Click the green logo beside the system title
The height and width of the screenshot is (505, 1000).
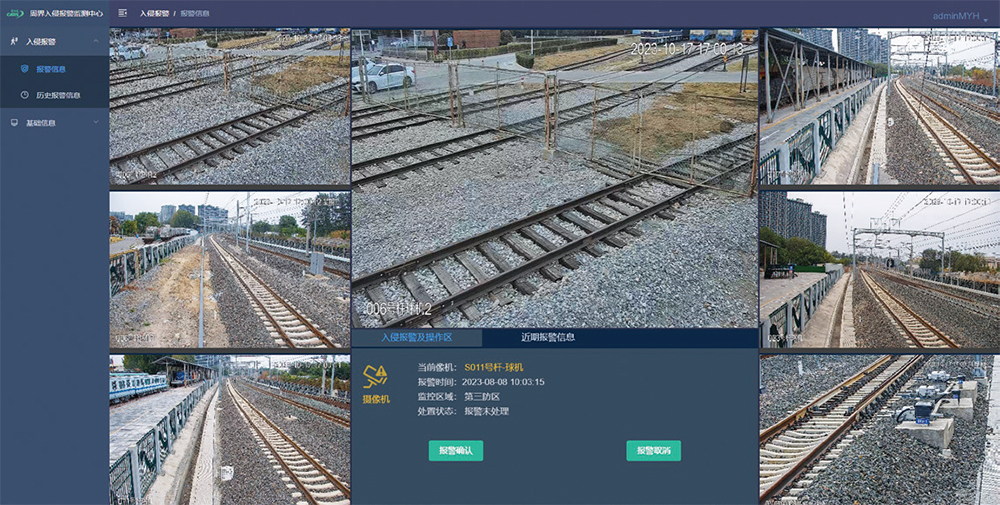[x=15, y=14]
